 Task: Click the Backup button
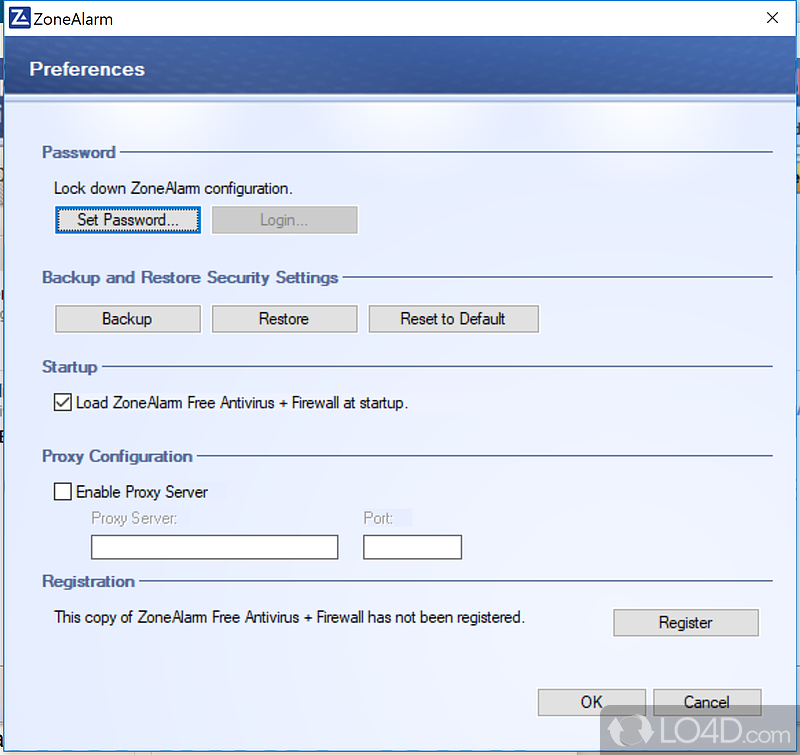[x=128, y=319]
